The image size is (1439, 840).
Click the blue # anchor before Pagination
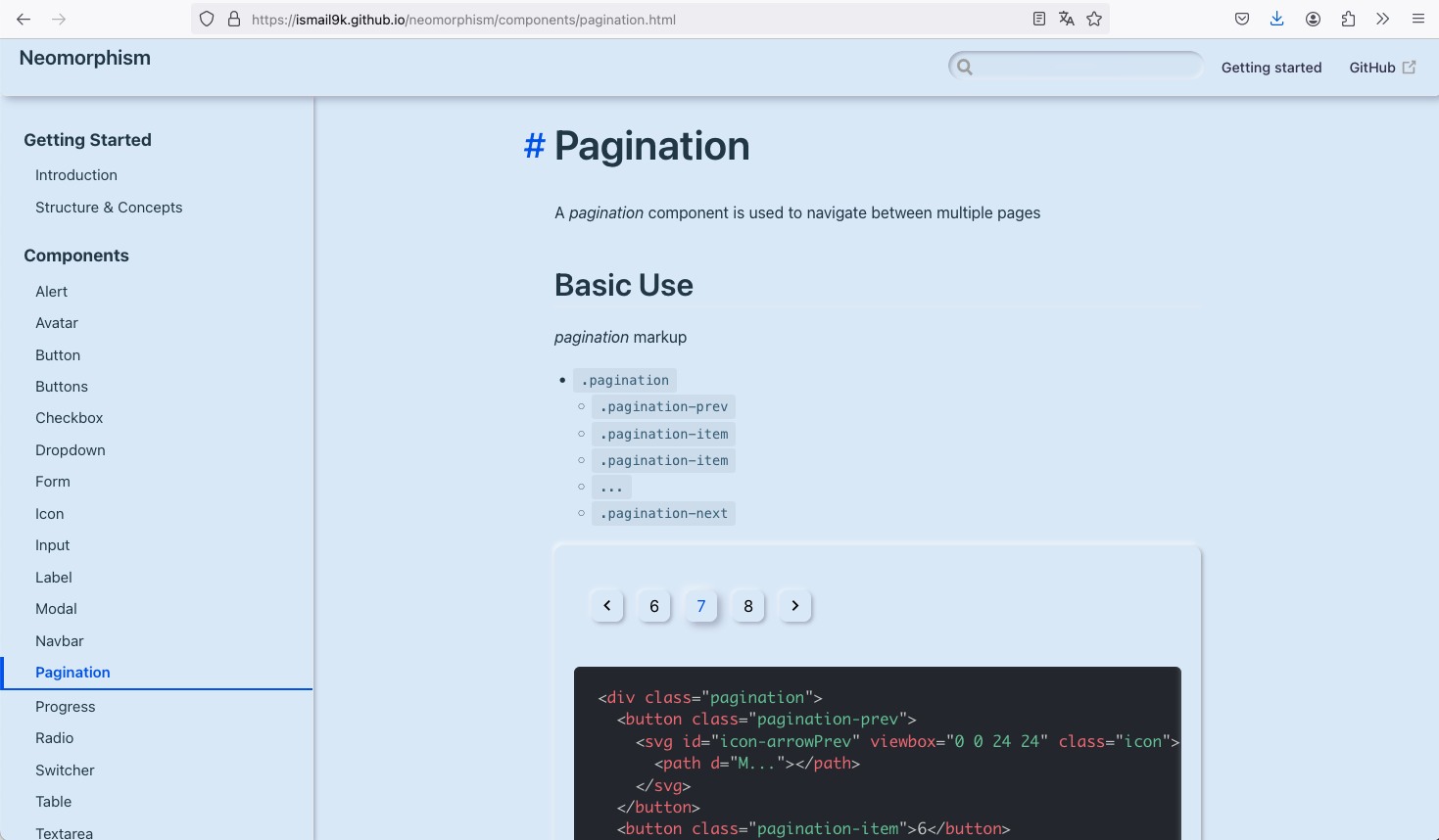(x=534, y=146)
